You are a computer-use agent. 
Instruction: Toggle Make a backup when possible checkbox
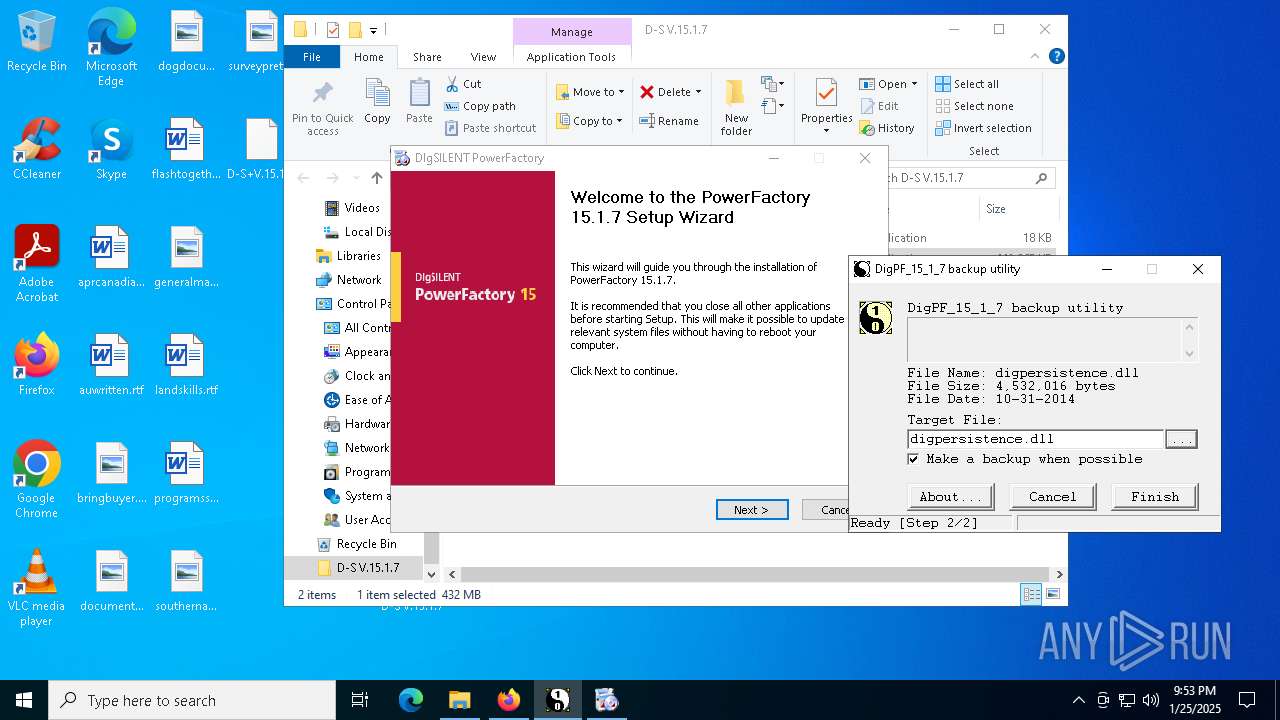(x=913, y=459)
